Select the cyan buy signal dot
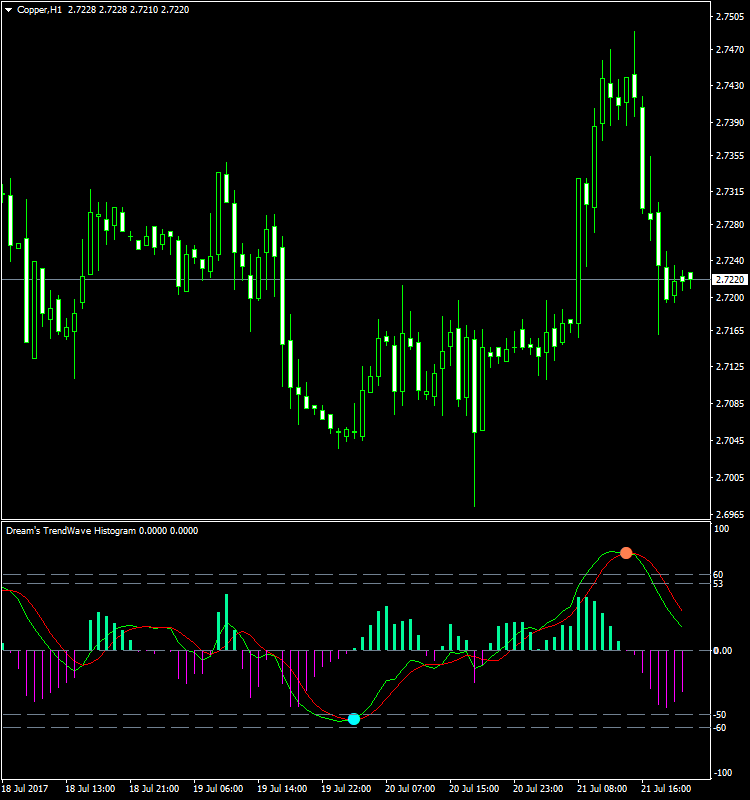The image size is (750, 800). pos(354,719)
